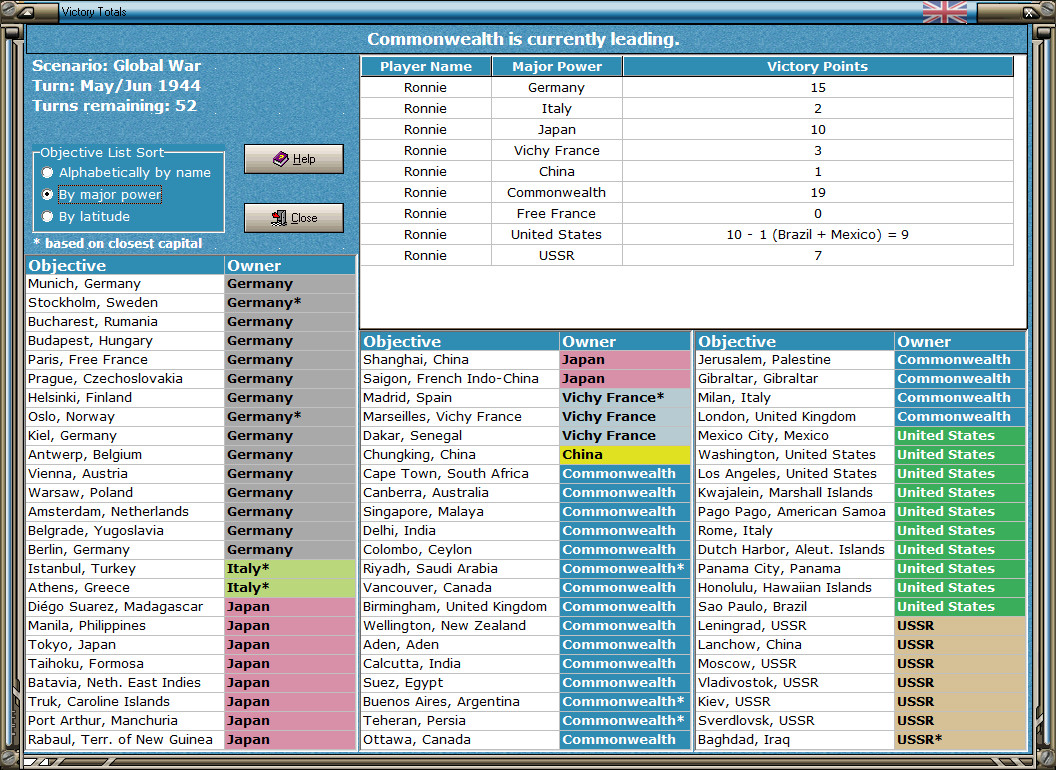
Task: Select Oslo, Norway objective
Action: 125,416
